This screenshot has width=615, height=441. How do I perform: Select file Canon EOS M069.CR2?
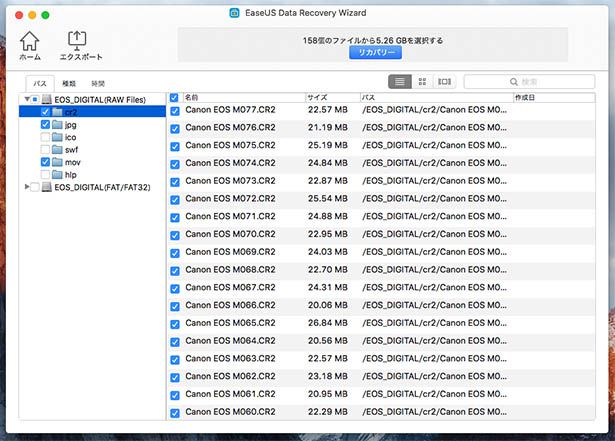(x=230, y=252)
